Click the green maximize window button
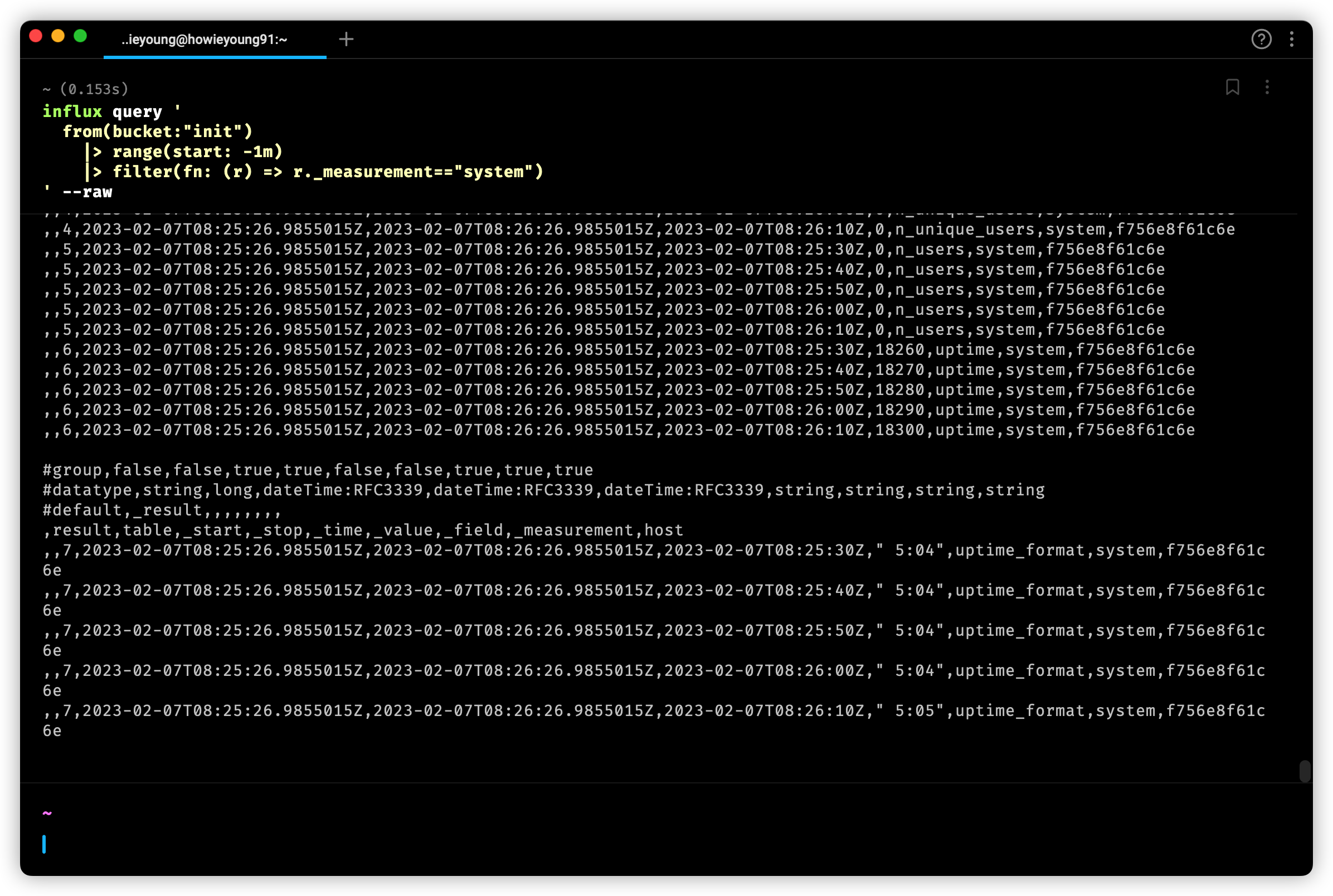This screenshot has width=1333, height=896. tap(81, 36)
